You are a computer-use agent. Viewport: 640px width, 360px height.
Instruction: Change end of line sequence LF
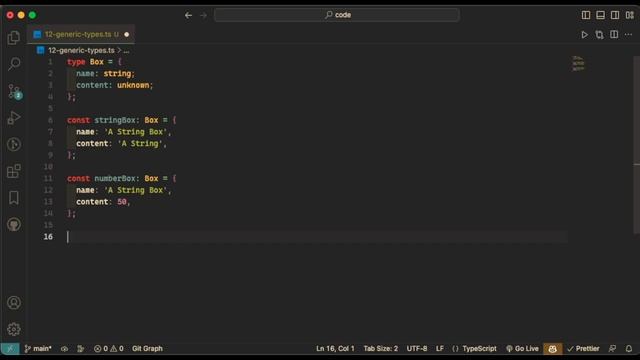click(x=440, y=349)
